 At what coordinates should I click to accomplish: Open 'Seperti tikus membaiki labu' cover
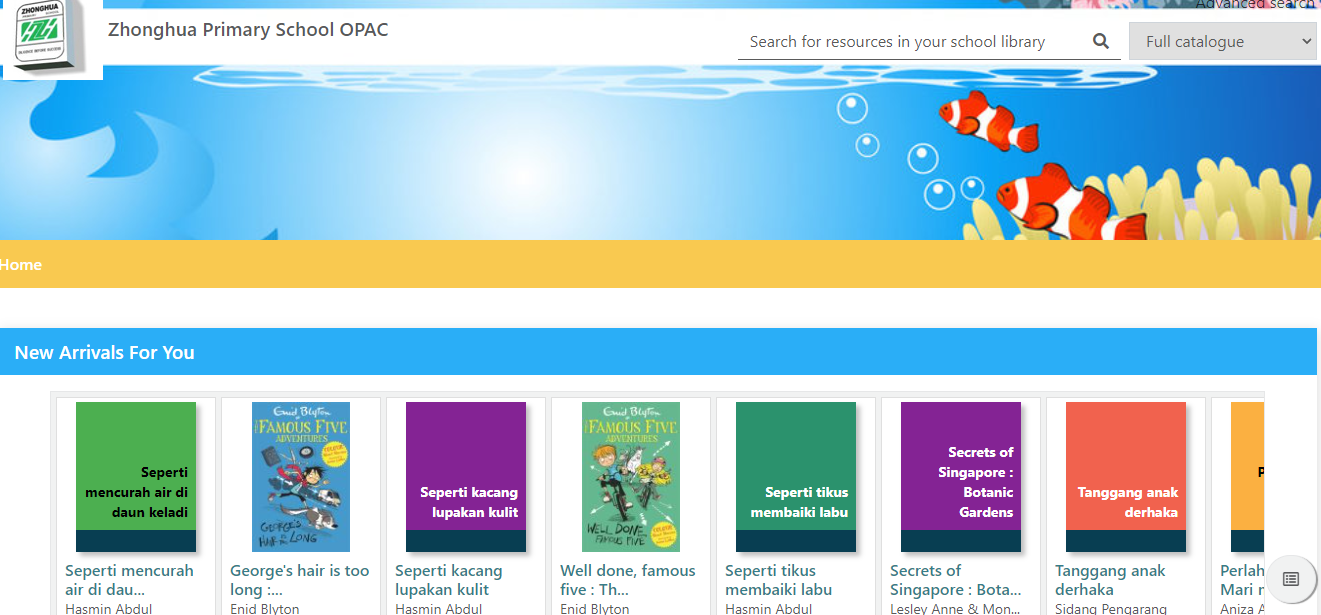click(796, 477)
